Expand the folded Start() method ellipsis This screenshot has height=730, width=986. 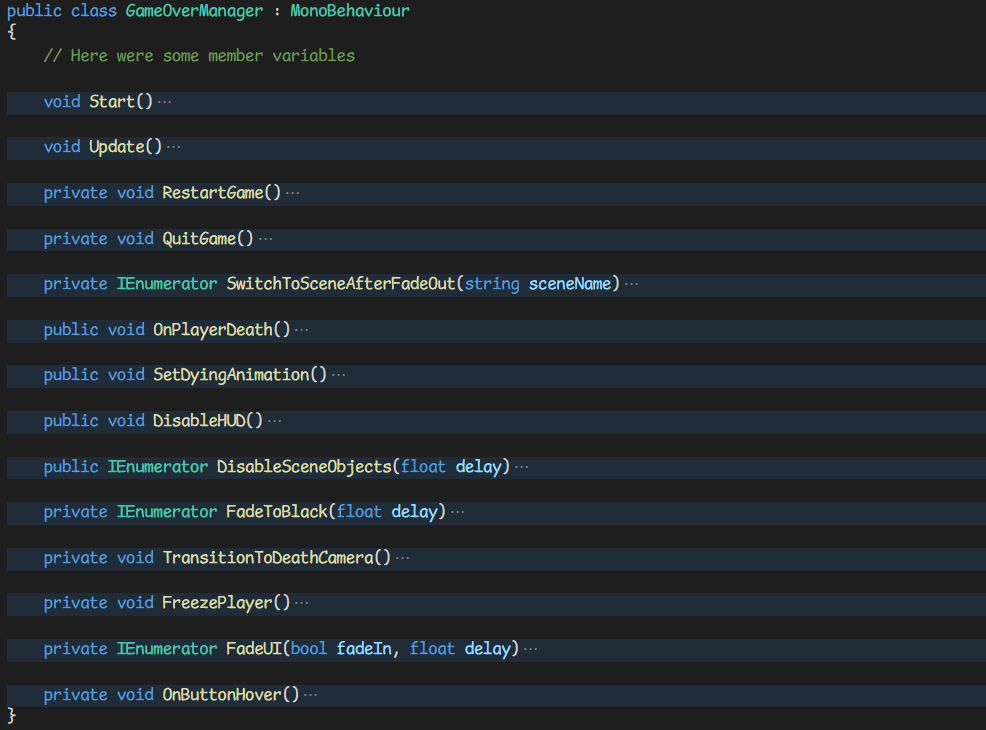165,102
